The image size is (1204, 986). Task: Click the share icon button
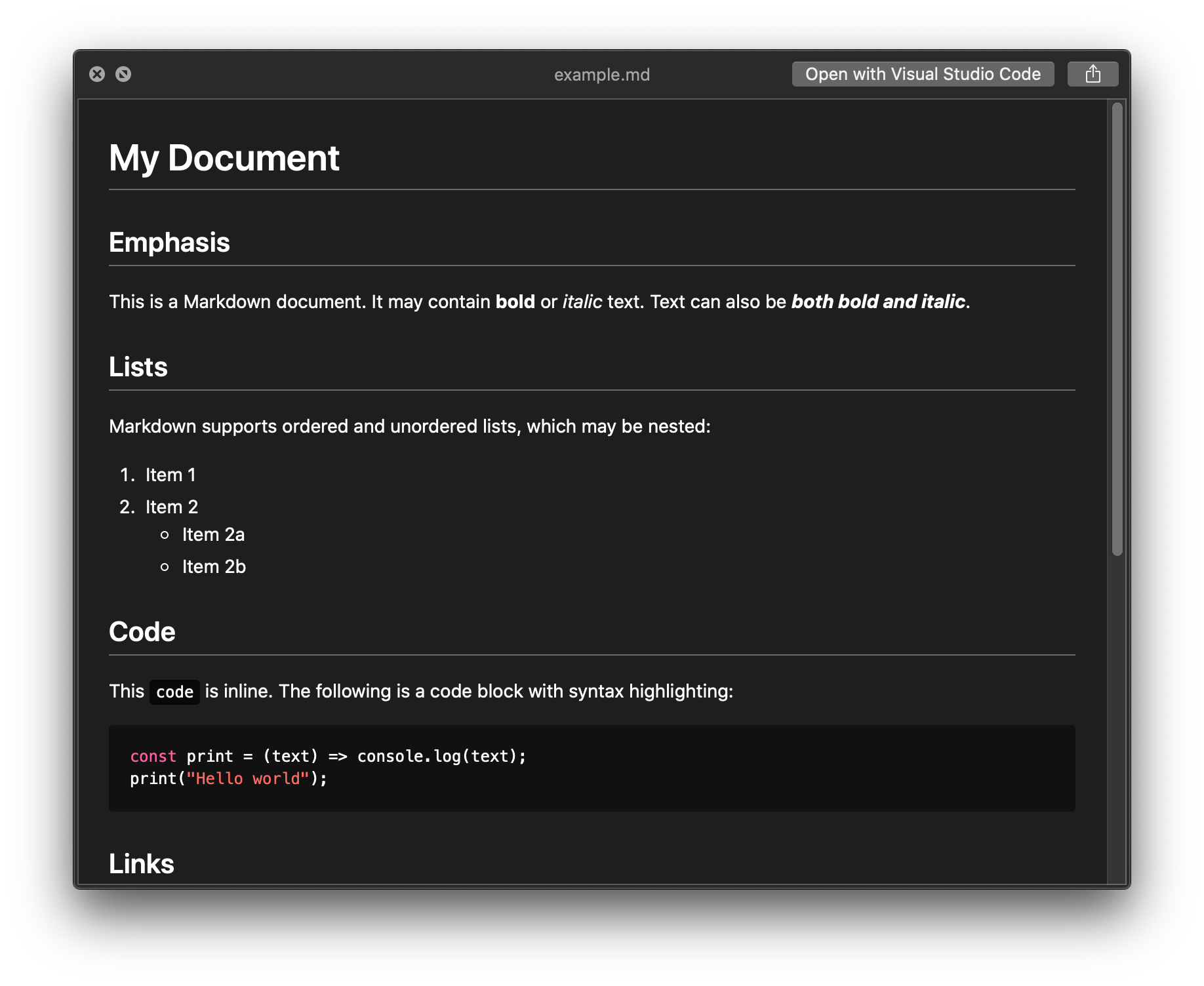coord(1093,74)
